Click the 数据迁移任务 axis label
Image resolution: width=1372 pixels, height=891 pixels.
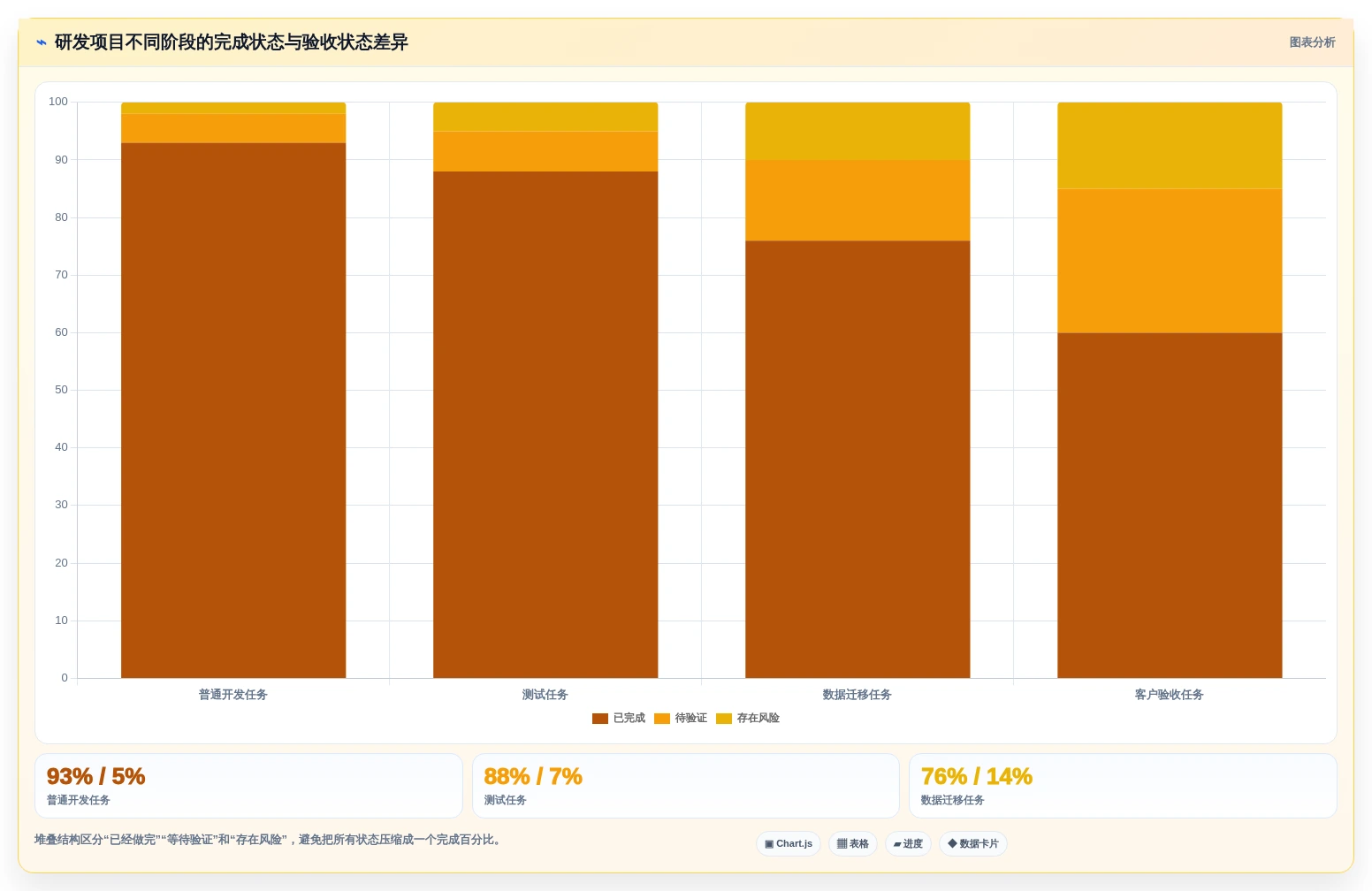coord(857,695)
